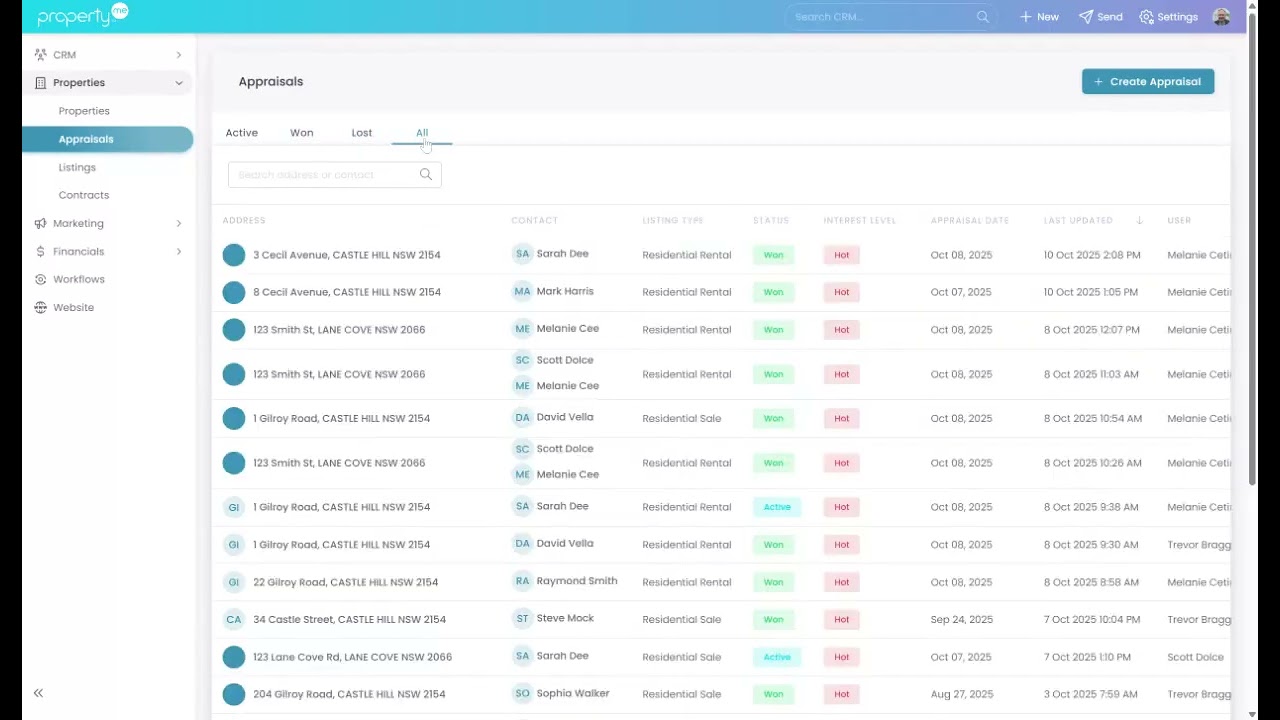Click the search icon in address search box
1280x720 pixels.
coord(426,175)
